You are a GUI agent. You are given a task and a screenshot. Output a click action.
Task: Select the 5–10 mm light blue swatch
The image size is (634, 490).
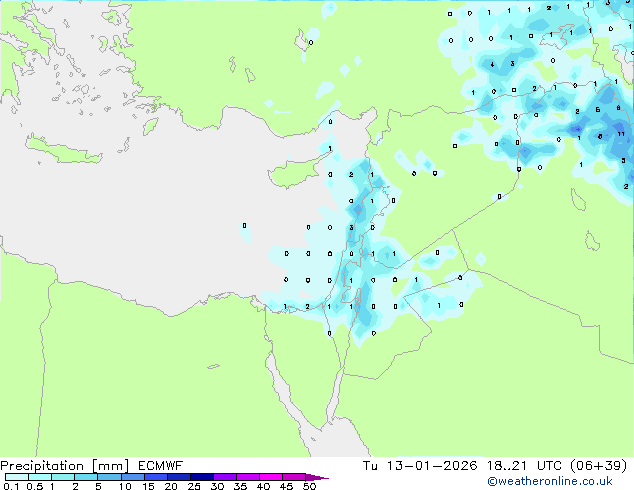[x=109, y=477]
